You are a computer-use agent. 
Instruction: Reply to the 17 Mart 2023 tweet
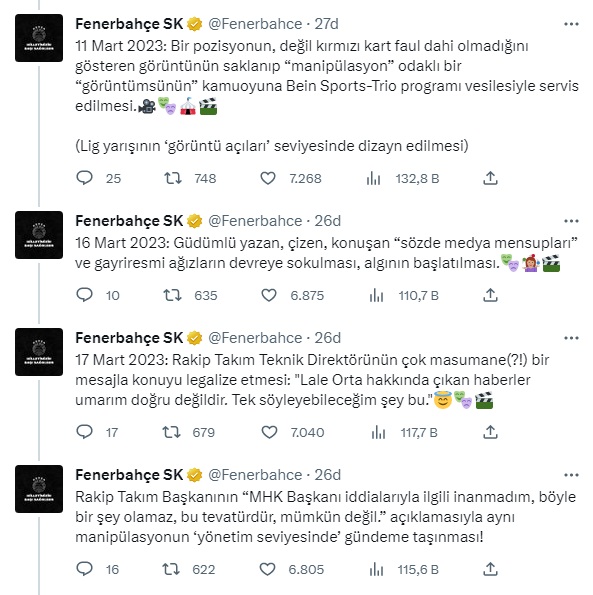click(84, 432)
